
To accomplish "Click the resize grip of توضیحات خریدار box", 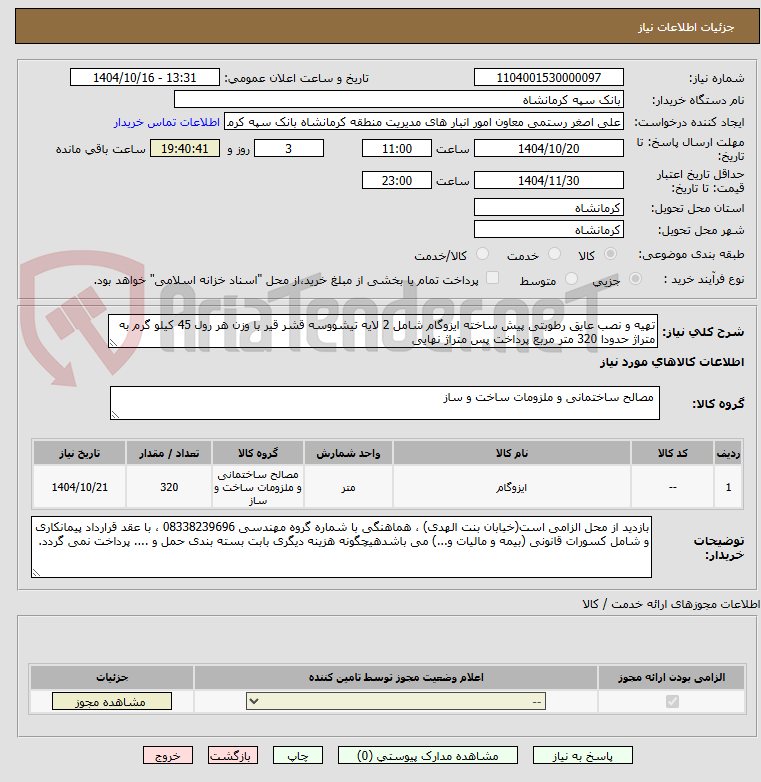I will [x=36, y=573].
